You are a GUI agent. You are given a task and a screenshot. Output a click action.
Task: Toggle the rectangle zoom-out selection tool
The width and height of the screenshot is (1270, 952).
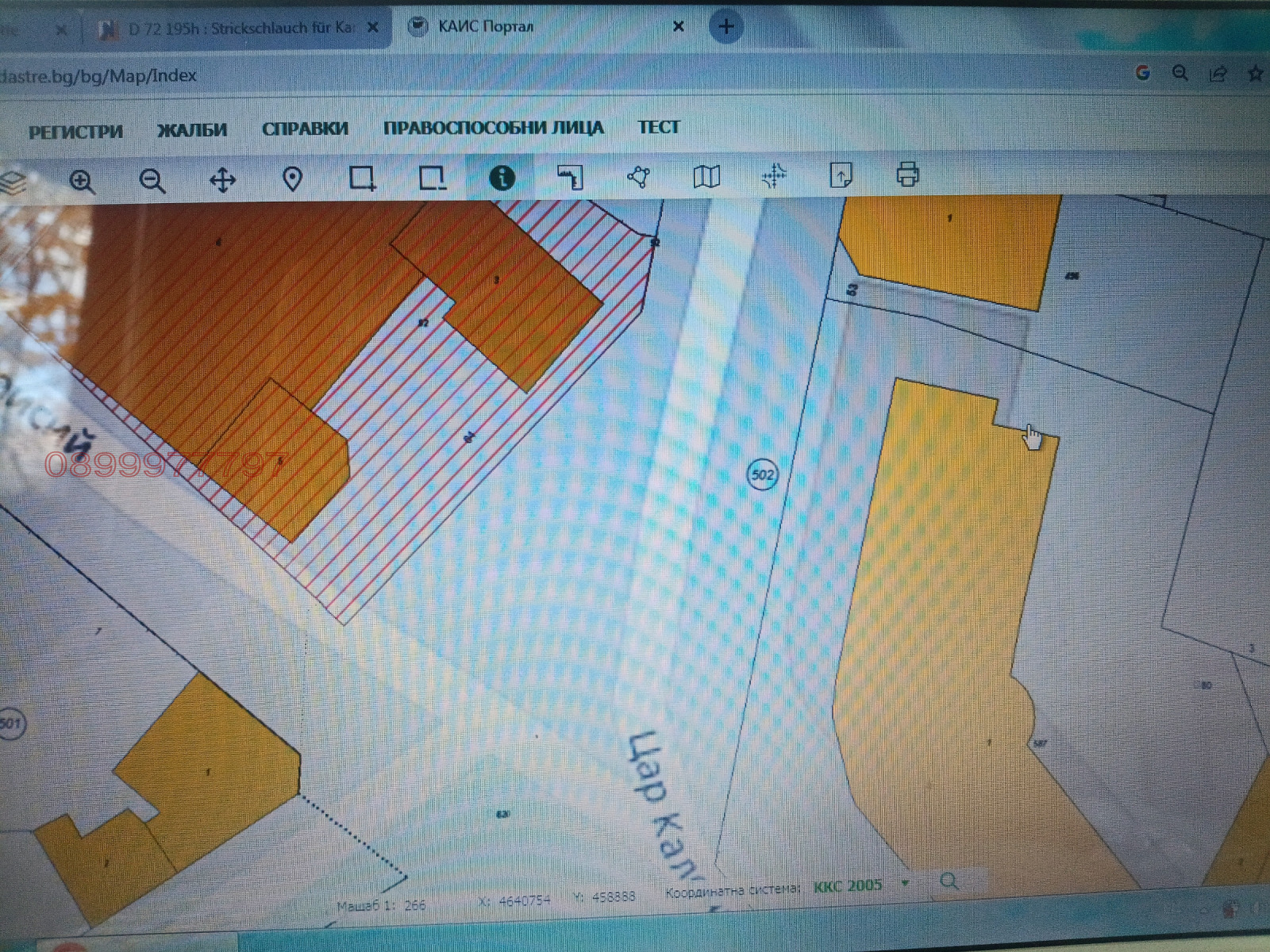(x=431, y=180)
